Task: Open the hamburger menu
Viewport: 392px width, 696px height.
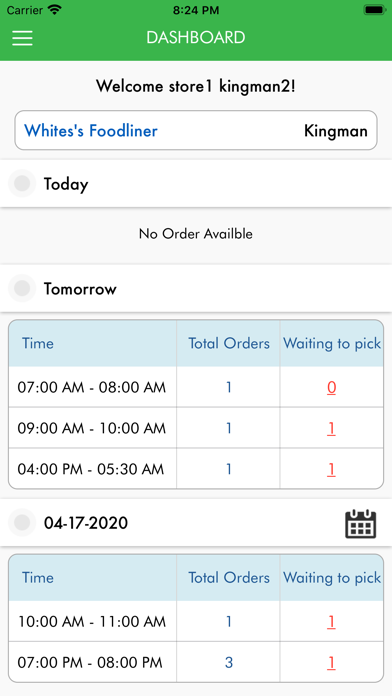Action: click(22, 38)
